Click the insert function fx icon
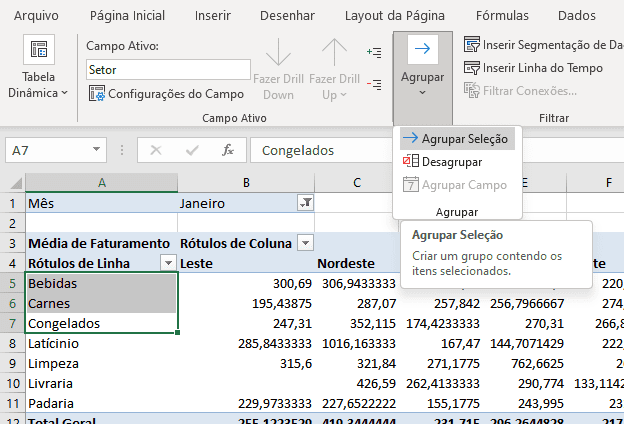 pos(228,150)
